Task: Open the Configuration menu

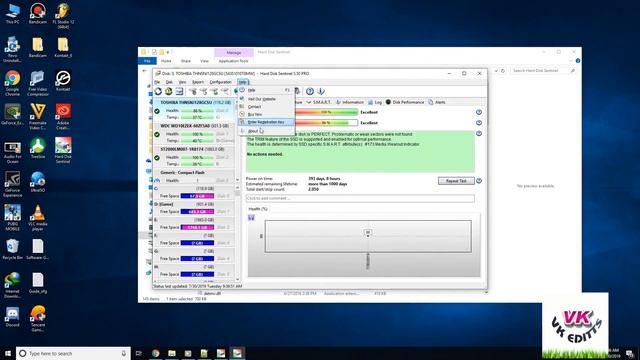Action: 220,82
